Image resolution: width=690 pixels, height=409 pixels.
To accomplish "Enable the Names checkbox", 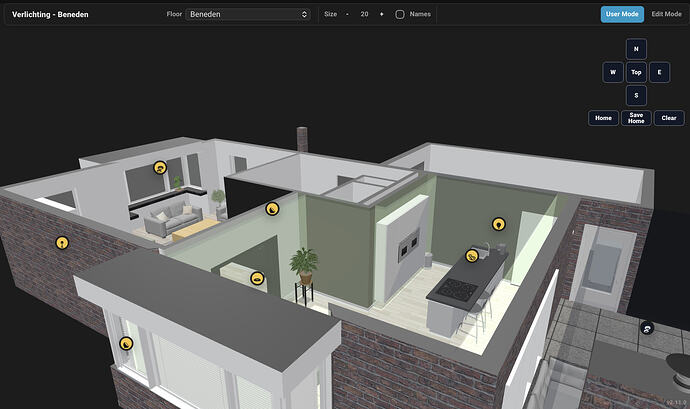I will pos(400,15).
